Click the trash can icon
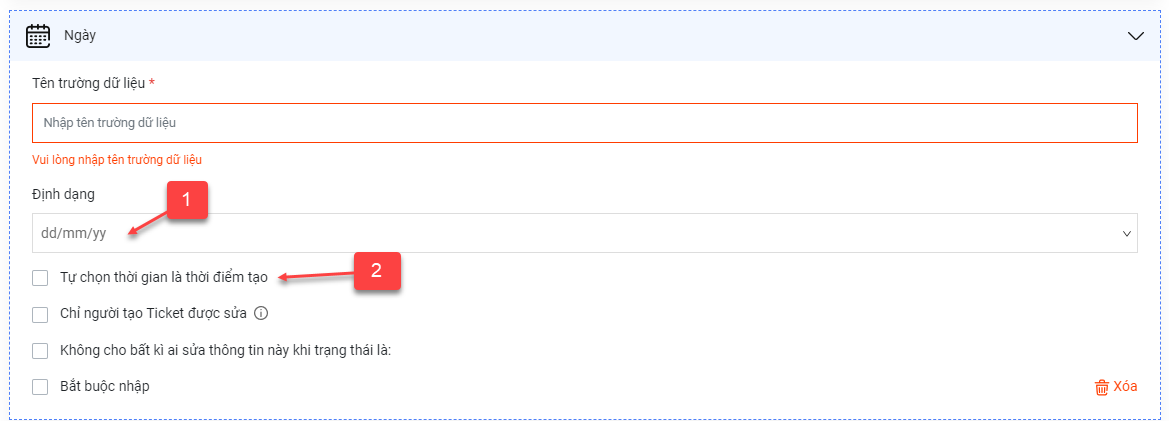The image size is (1169, 421). [1101, 387]
